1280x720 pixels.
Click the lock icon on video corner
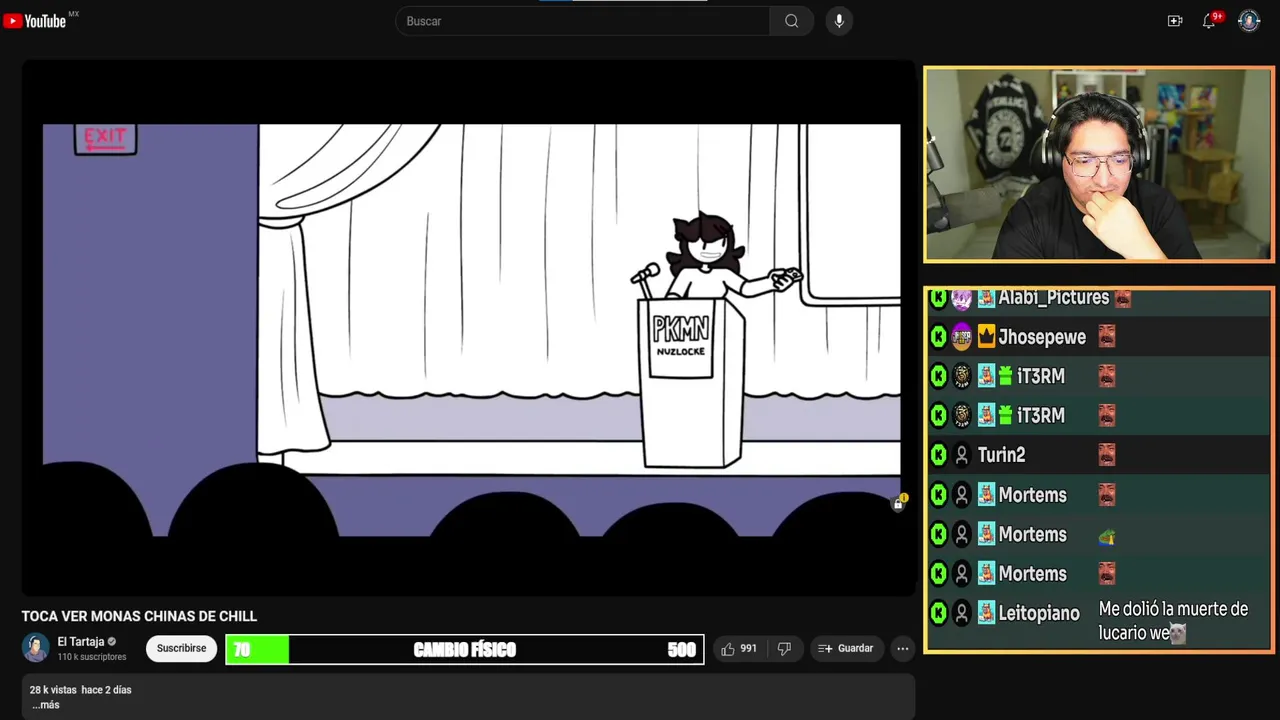[x=898, y=503]
